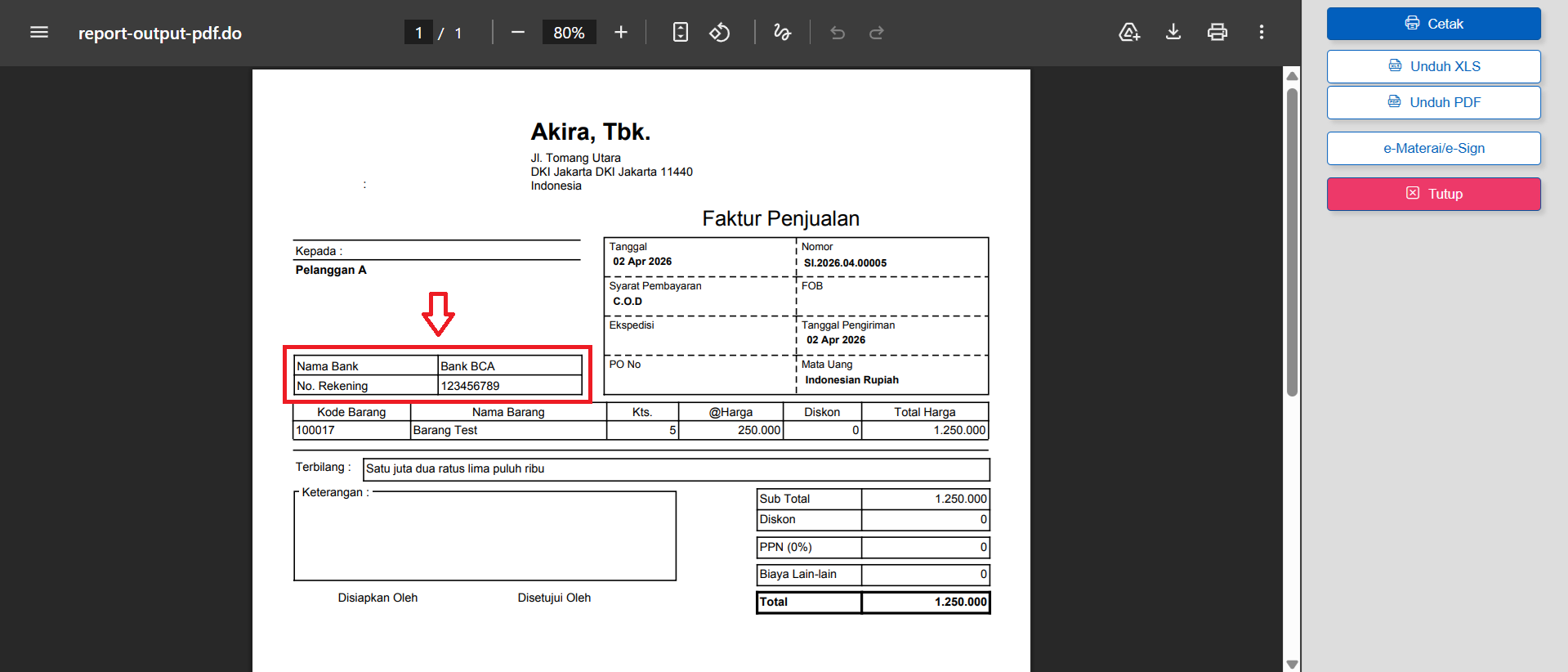Screen dimensions: 1568x672
Task: Open the e-Materai/e-Sign option
Action: (x=1433, y=148)
